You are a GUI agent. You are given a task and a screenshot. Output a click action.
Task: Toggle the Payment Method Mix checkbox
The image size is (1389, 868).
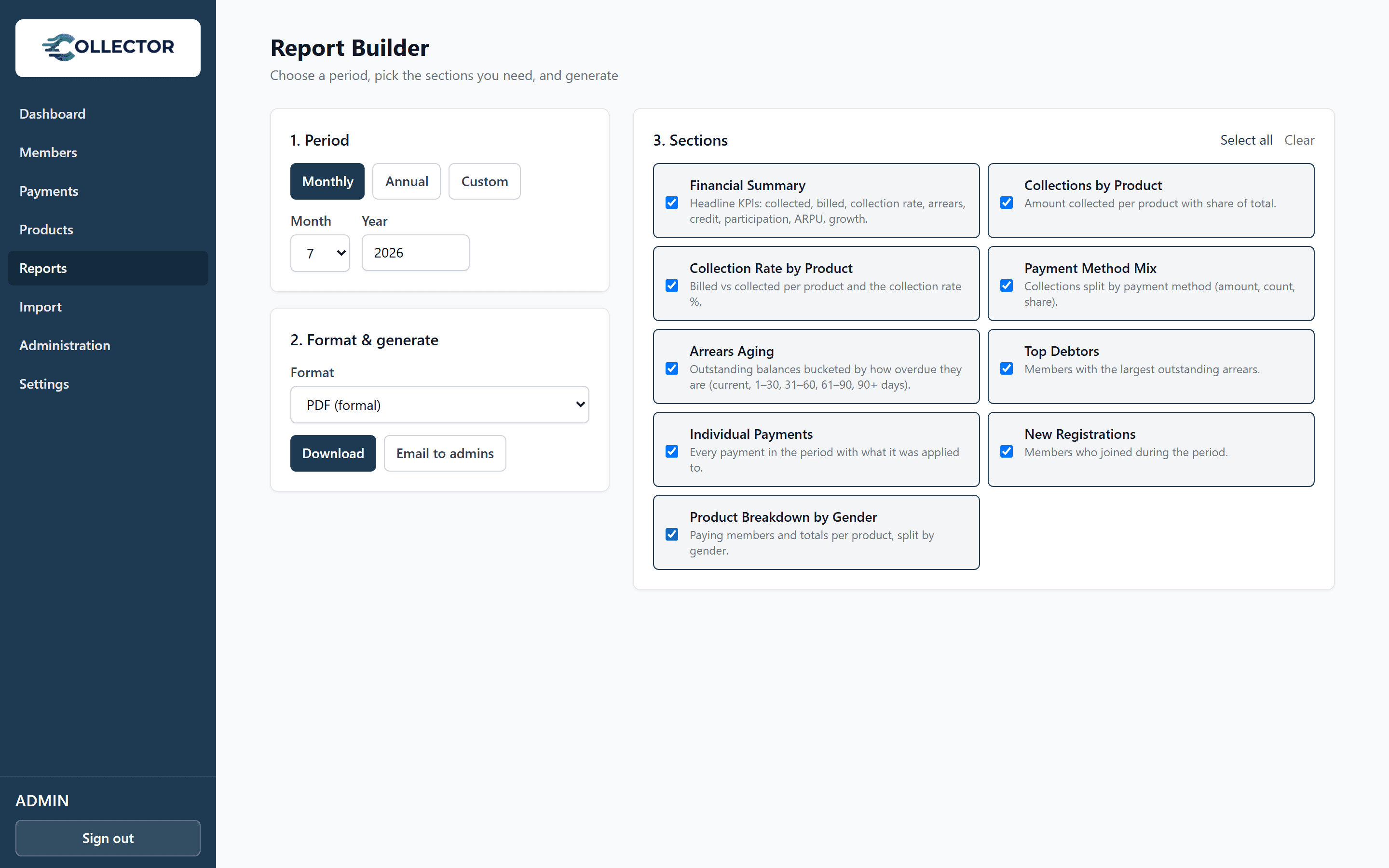[1006, 285]
